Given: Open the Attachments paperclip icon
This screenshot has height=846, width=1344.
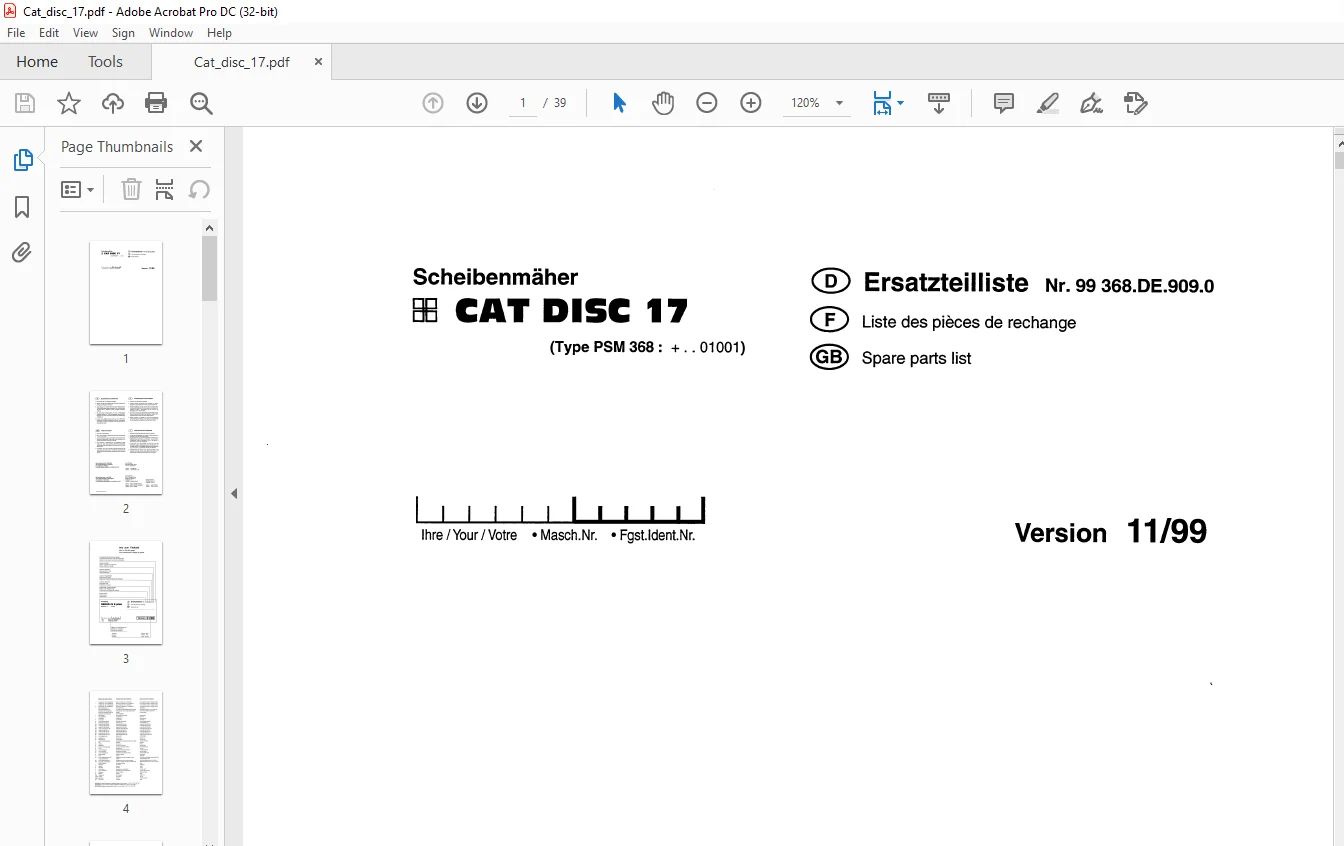Looking at the screenshot, I should [x=22, y=252].
